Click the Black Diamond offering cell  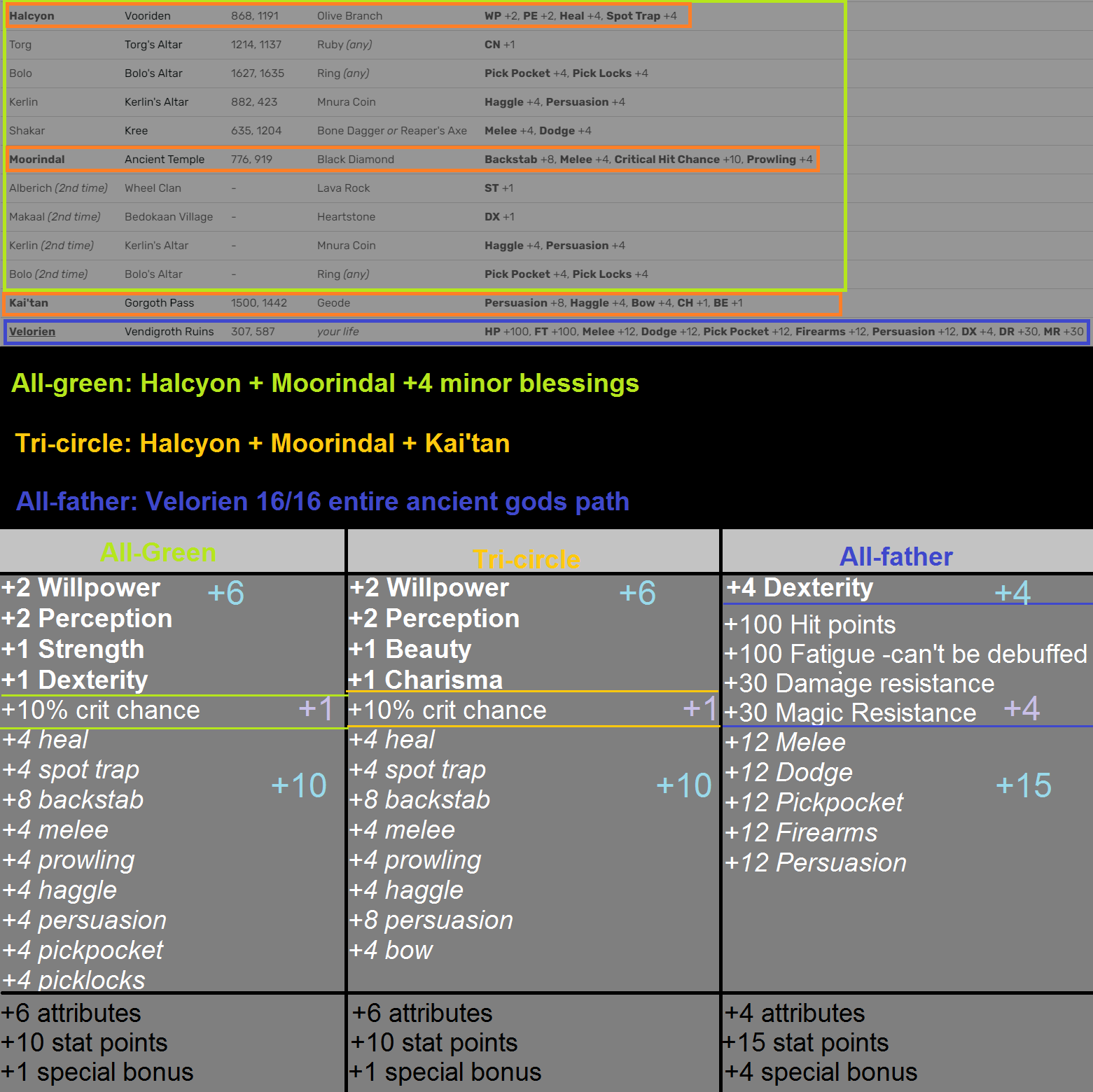click(356, 160)
